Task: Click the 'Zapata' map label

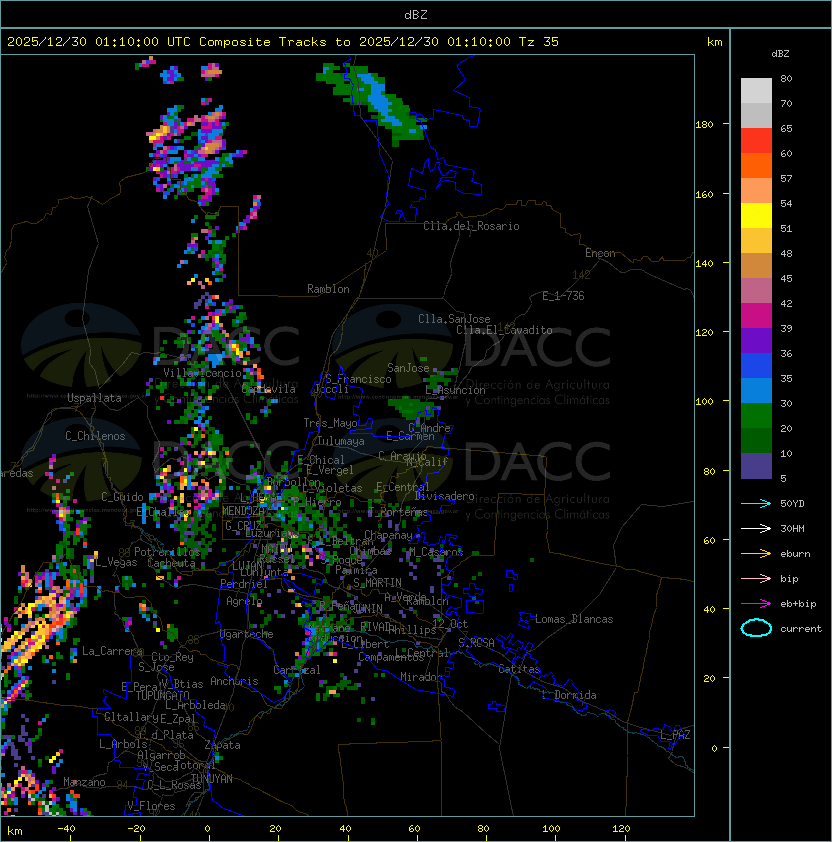Action: (x=222, y=745)
